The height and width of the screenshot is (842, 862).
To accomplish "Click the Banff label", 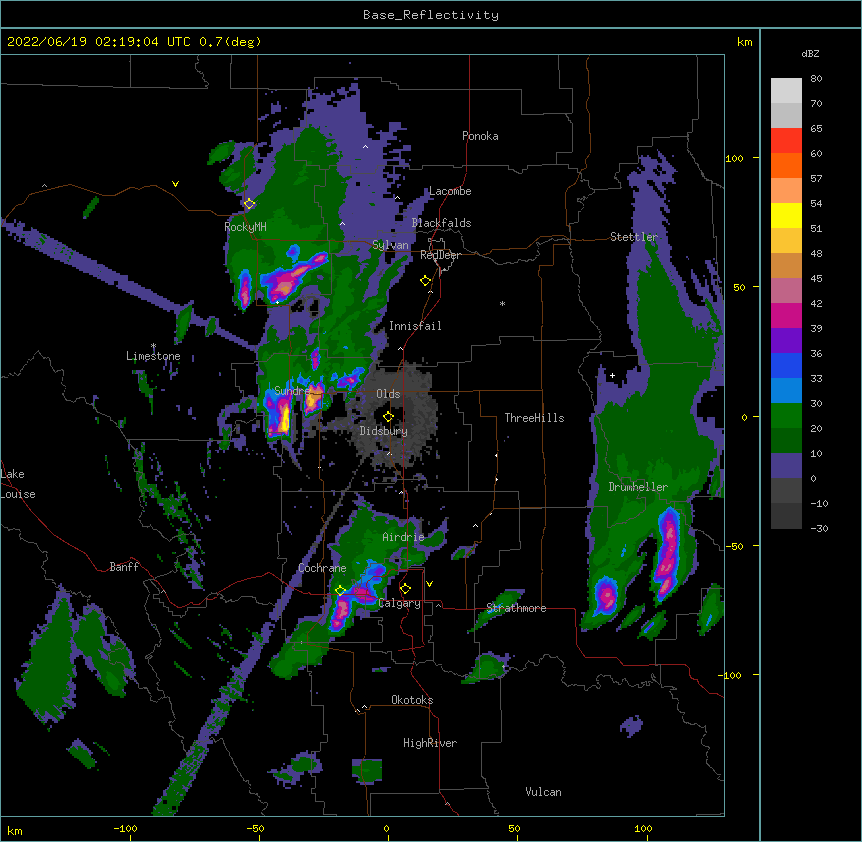I will 124,567.
